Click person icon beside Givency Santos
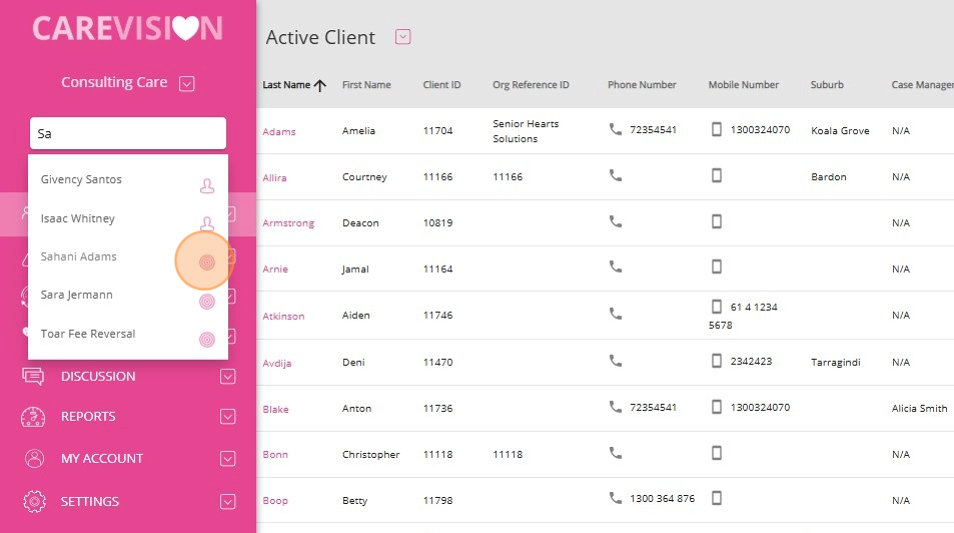Viewport: 954px width, 533px height. [x=207, y=186]
